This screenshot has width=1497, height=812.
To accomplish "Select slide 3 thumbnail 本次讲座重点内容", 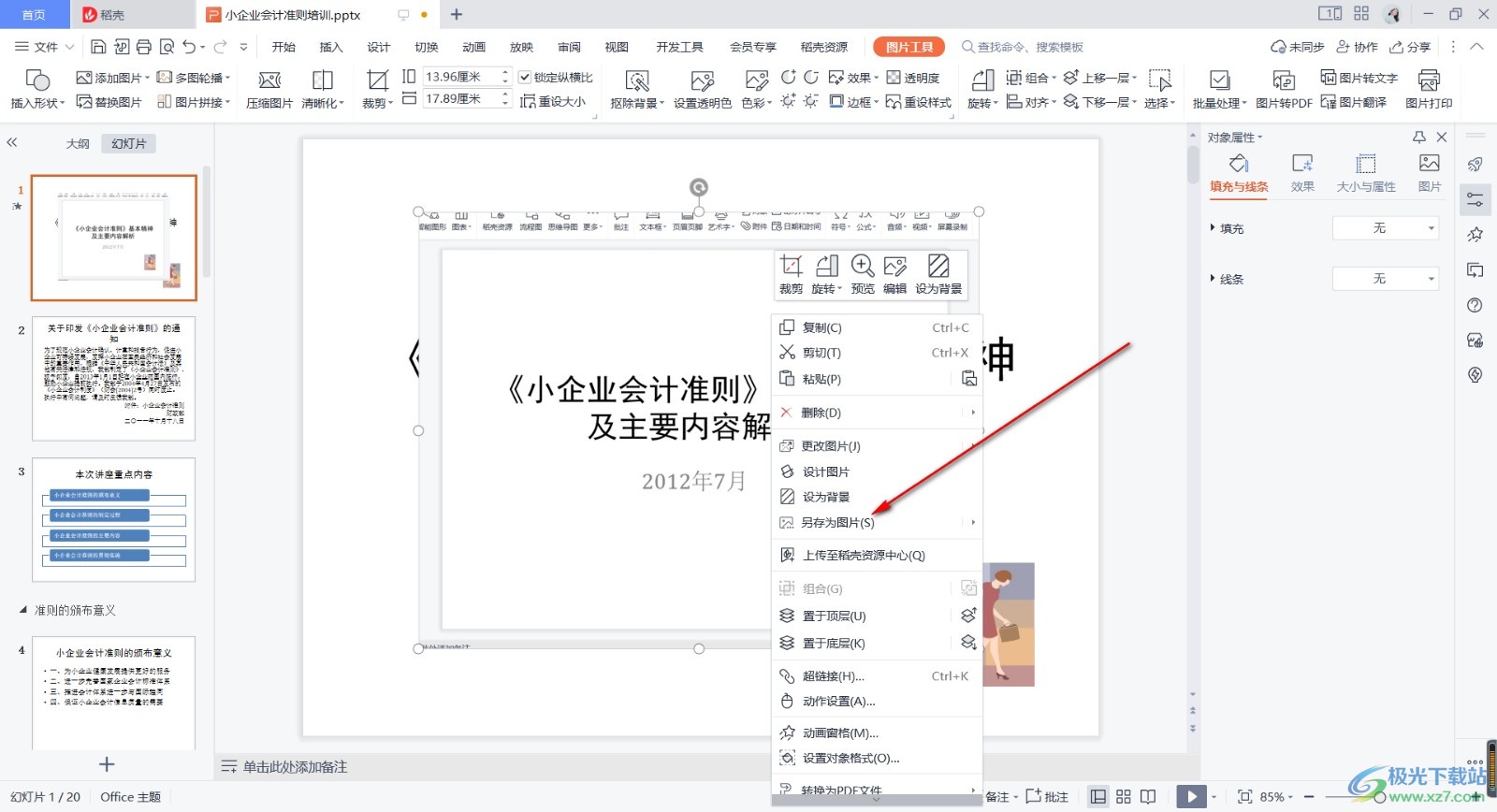I will pyautogui.click(x=114, y=519).
